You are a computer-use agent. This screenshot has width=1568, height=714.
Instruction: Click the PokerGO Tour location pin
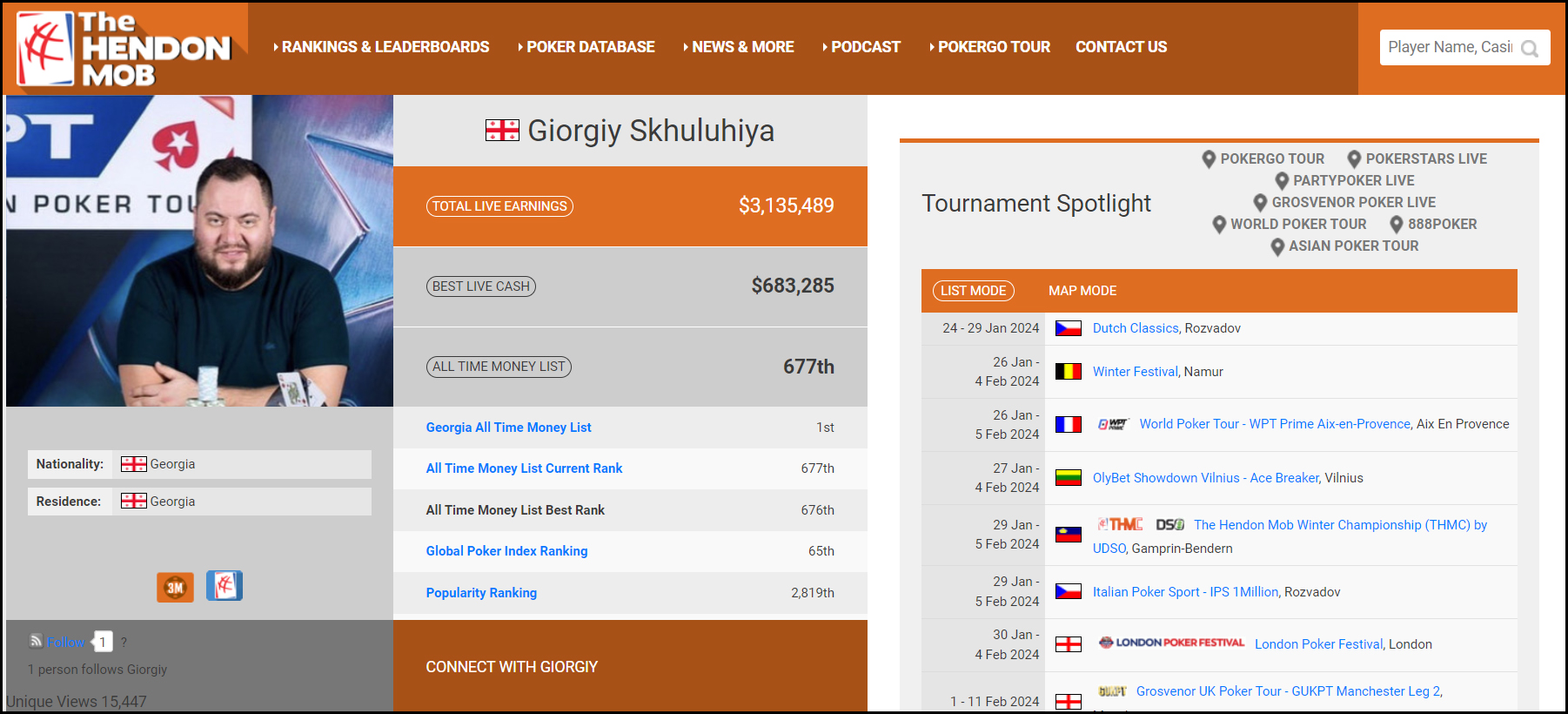pos(1209,159)
